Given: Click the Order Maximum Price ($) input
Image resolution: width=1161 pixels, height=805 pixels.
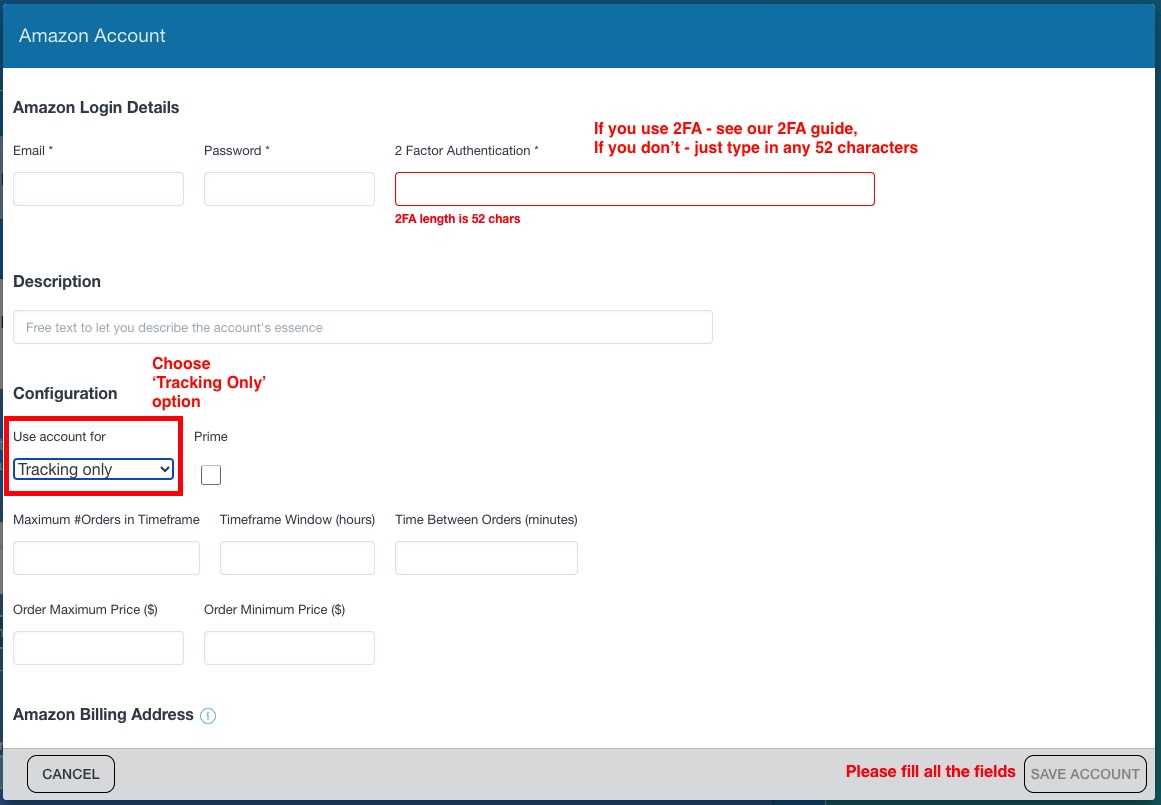Looking at the screenshot, I should 98,648.
